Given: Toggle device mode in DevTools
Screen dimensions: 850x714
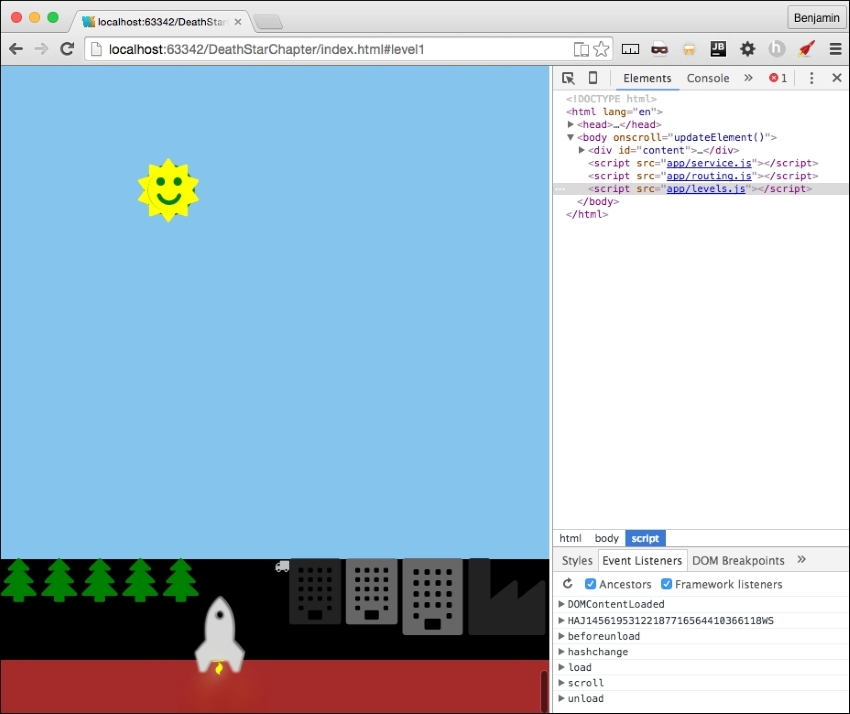Looking at the screenshot, I should tap(593, 77).
